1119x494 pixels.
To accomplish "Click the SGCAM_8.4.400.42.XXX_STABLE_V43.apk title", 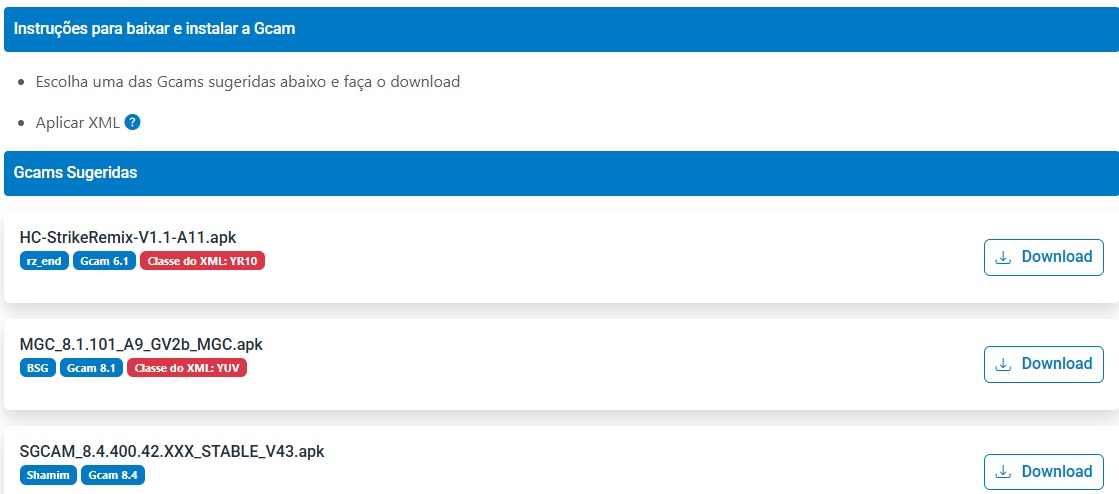I will point(171,451).
